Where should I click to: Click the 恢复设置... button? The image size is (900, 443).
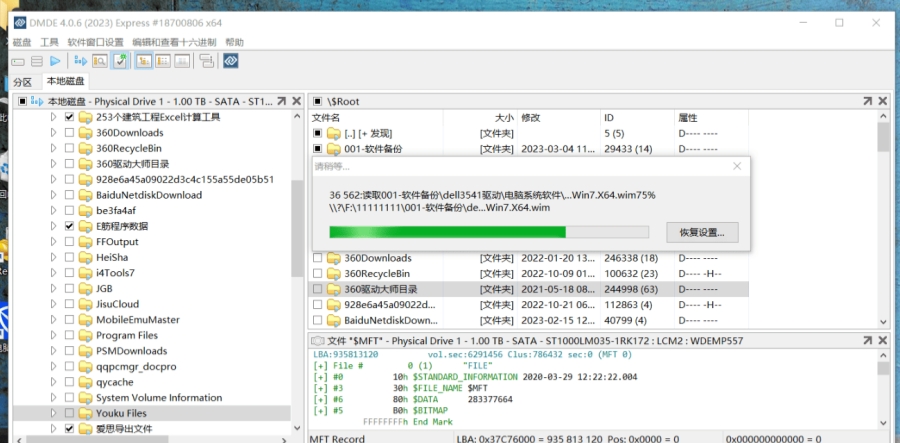[702, 232]
